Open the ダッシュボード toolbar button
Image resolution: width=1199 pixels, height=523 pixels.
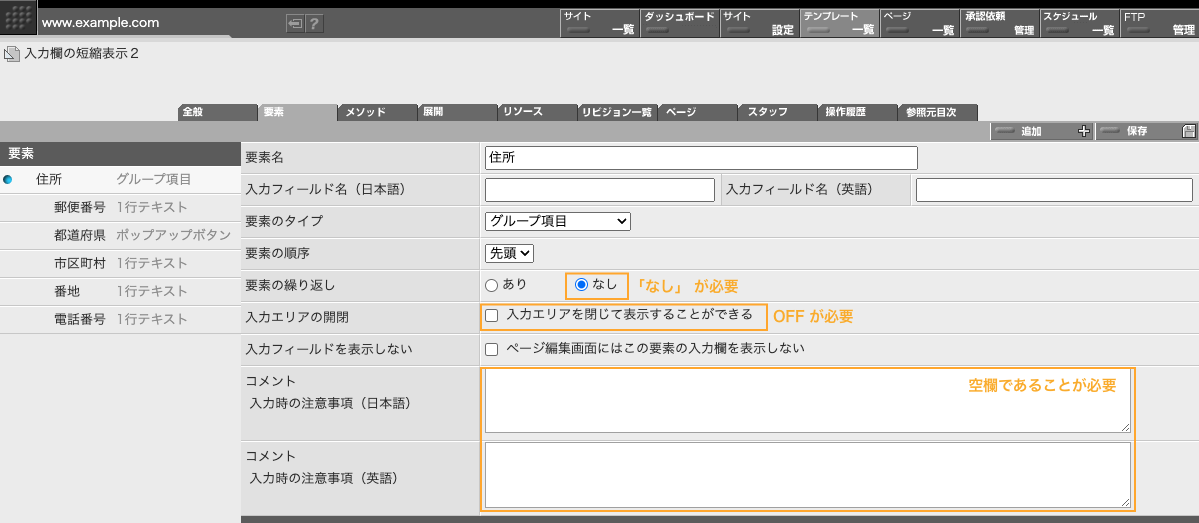(679, 23)
